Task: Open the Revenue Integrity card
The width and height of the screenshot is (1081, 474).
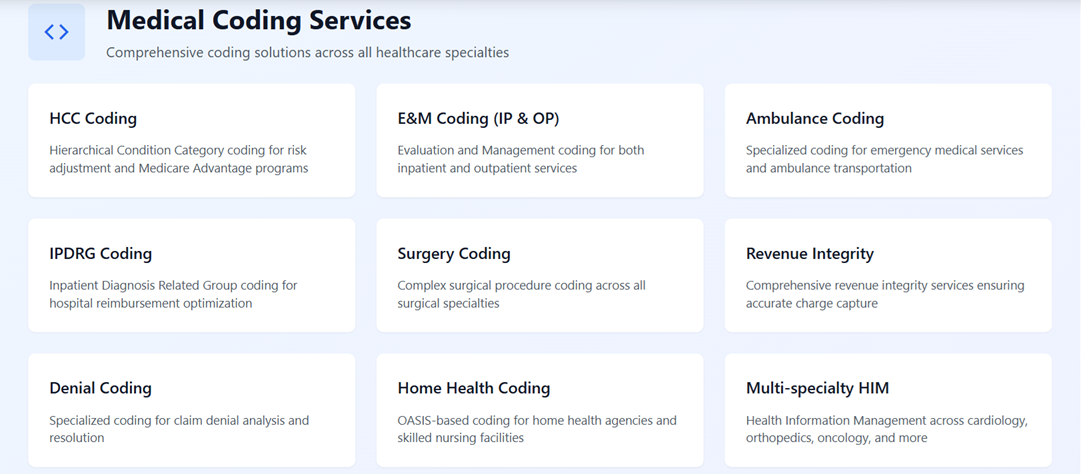Action: [x=888, y=276]
